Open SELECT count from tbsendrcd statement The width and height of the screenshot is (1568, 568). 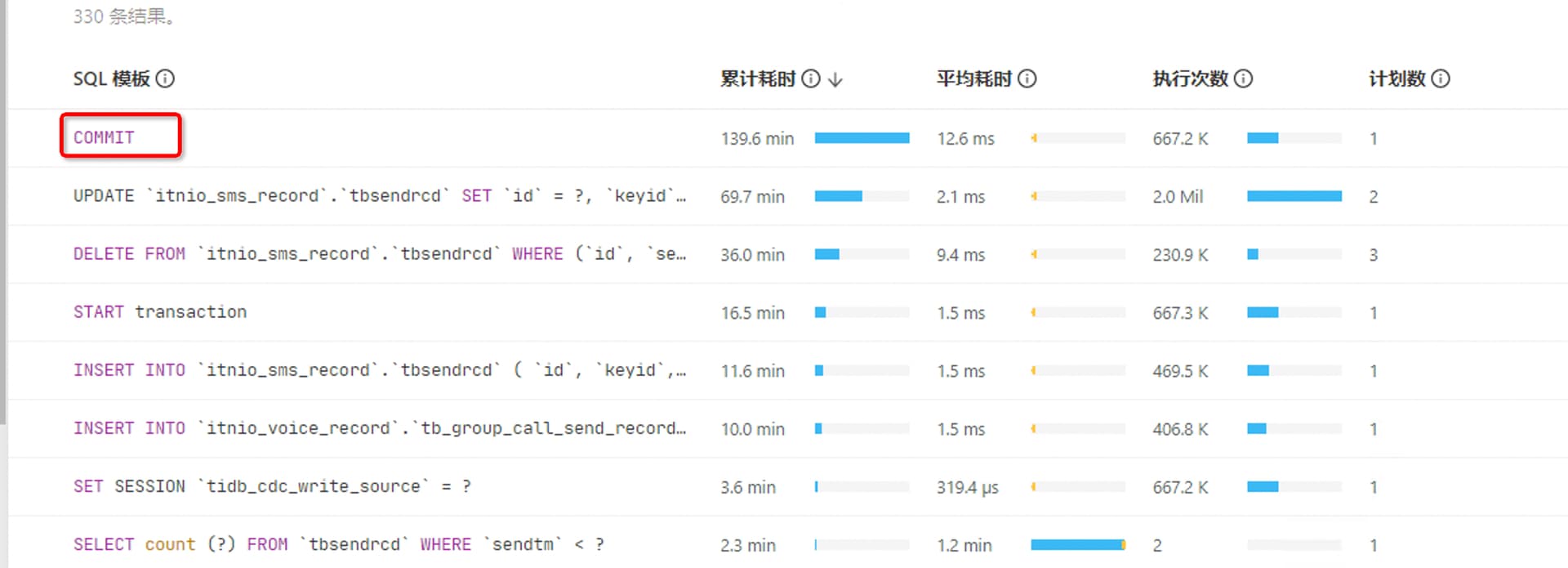pyautogui.click(x=338, y=544)
